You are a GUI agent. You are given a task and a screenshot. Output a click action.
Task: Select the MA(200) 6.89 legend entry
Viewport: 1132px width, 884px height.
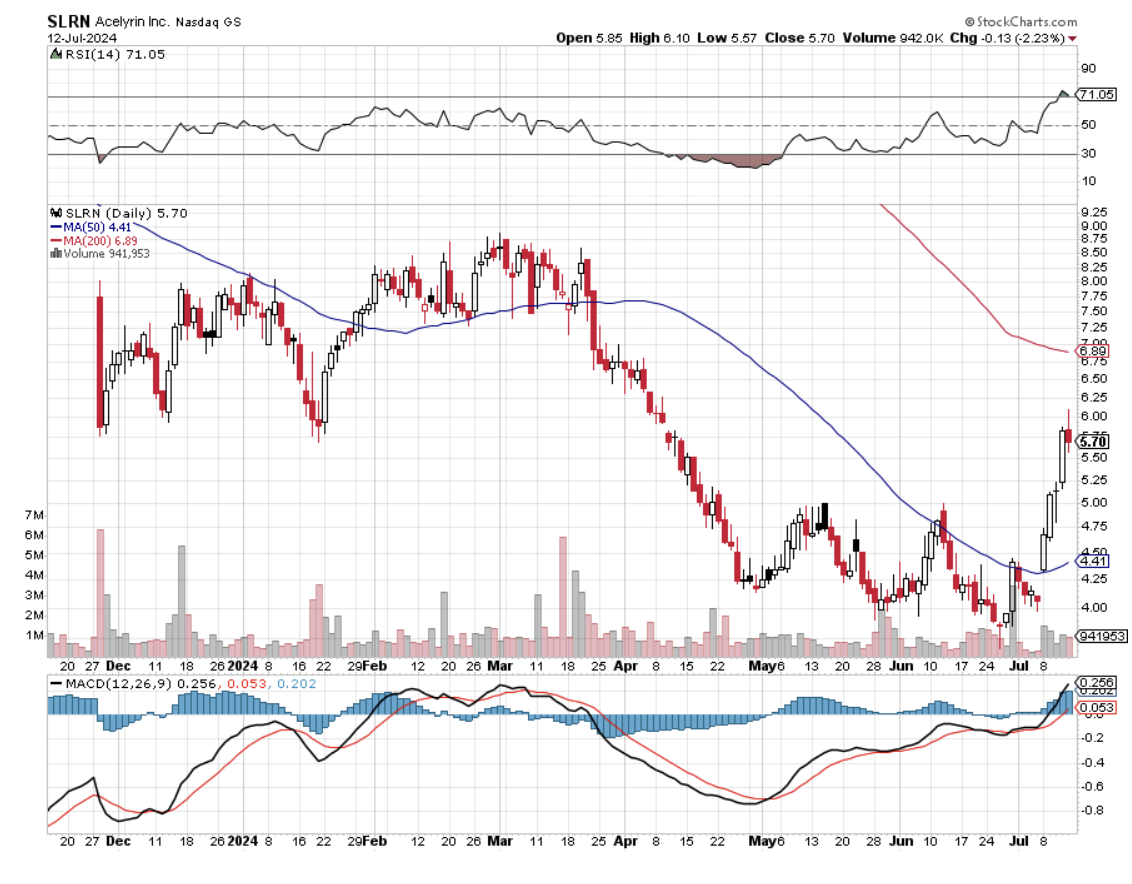tap(94, 241)
